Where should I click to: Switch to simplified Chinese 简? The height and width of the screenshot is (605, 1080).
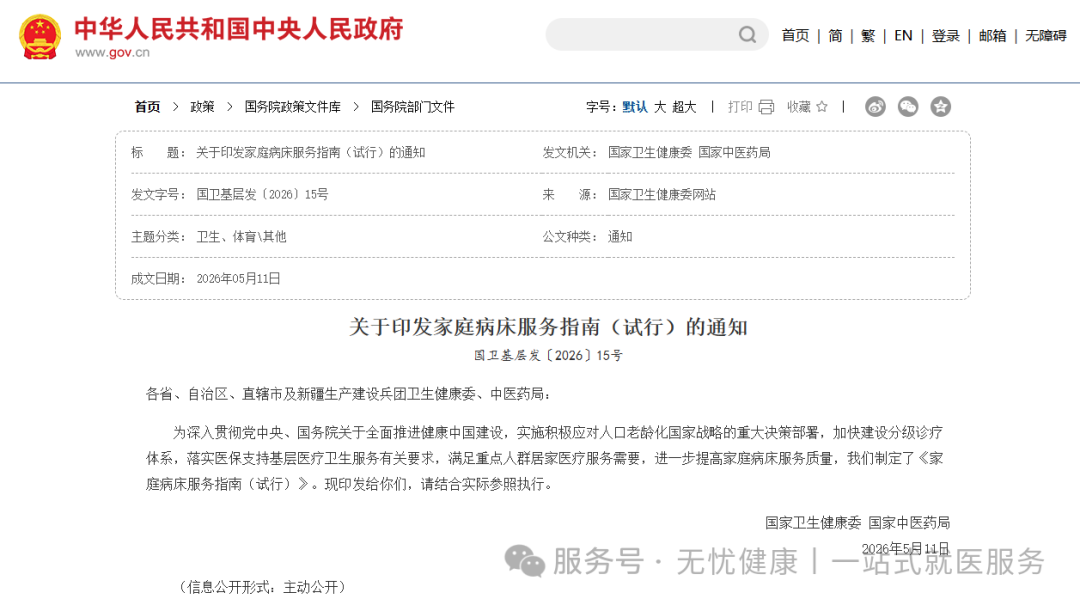pyautogui.click(x=835, y=36)
